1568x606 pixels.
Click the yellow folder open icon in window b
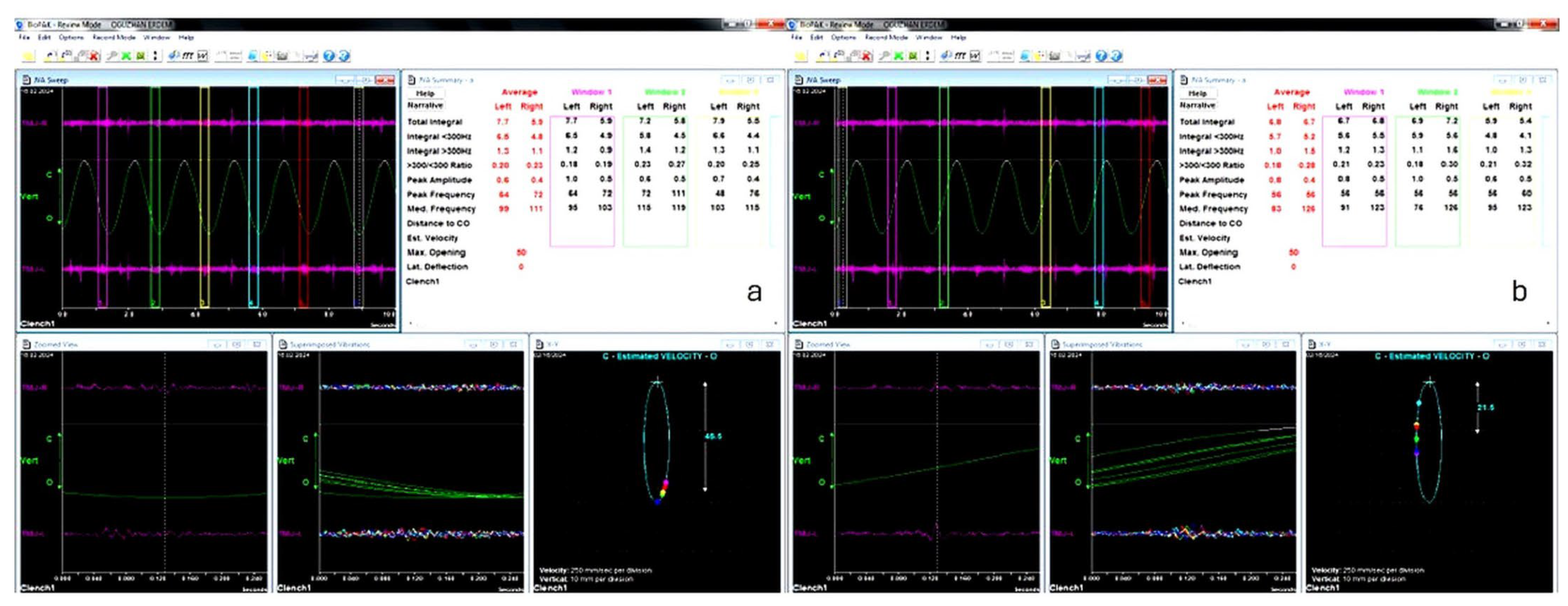(801, 56)
